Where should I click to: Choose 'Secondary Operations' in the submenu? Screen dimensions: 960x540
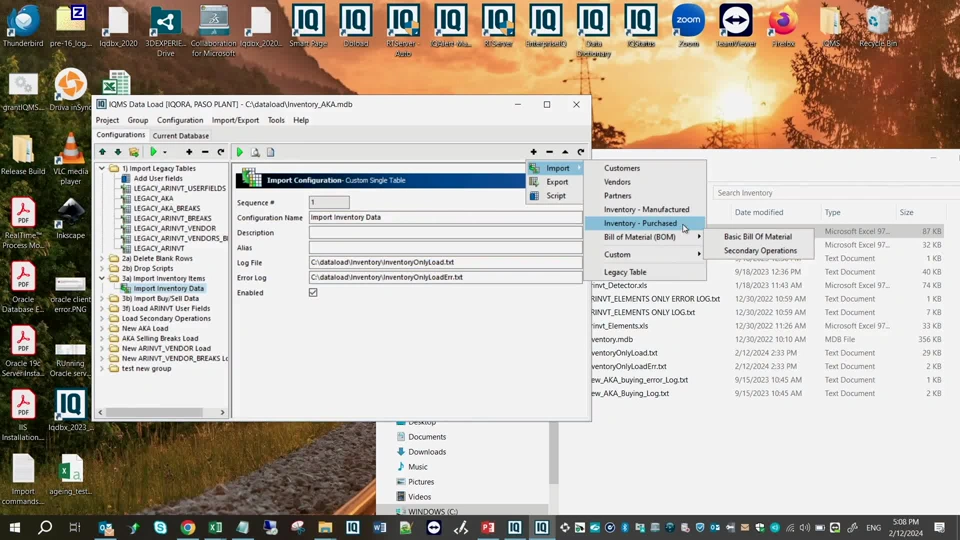pyautogui.click(x=760, y=251)
